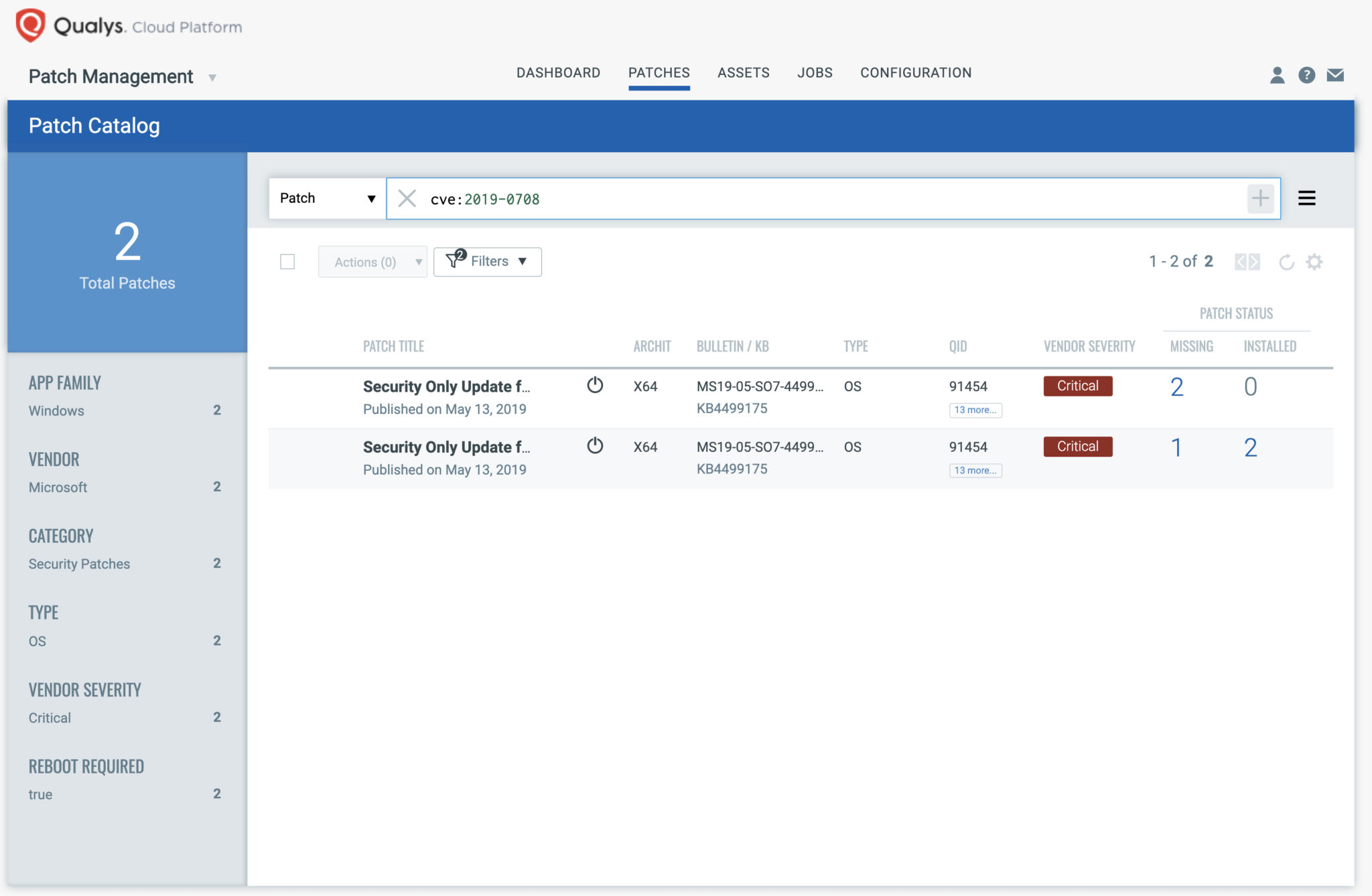The image size is (1372, 896).
Task: Open table settings via gear icon
Action: pos(1315,262)
